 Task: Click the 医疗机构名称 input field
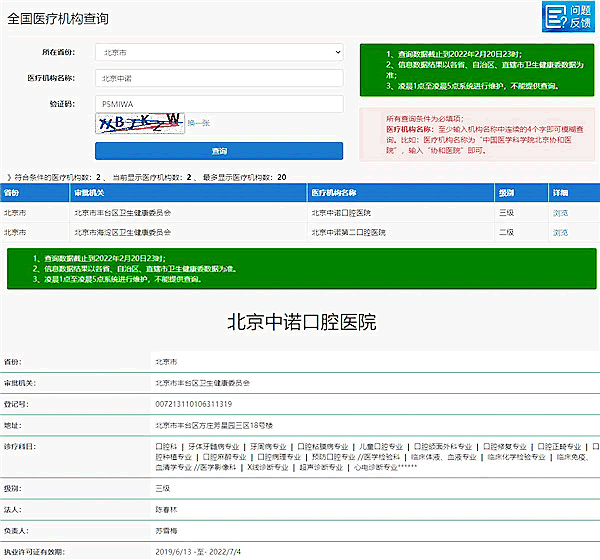219,77
